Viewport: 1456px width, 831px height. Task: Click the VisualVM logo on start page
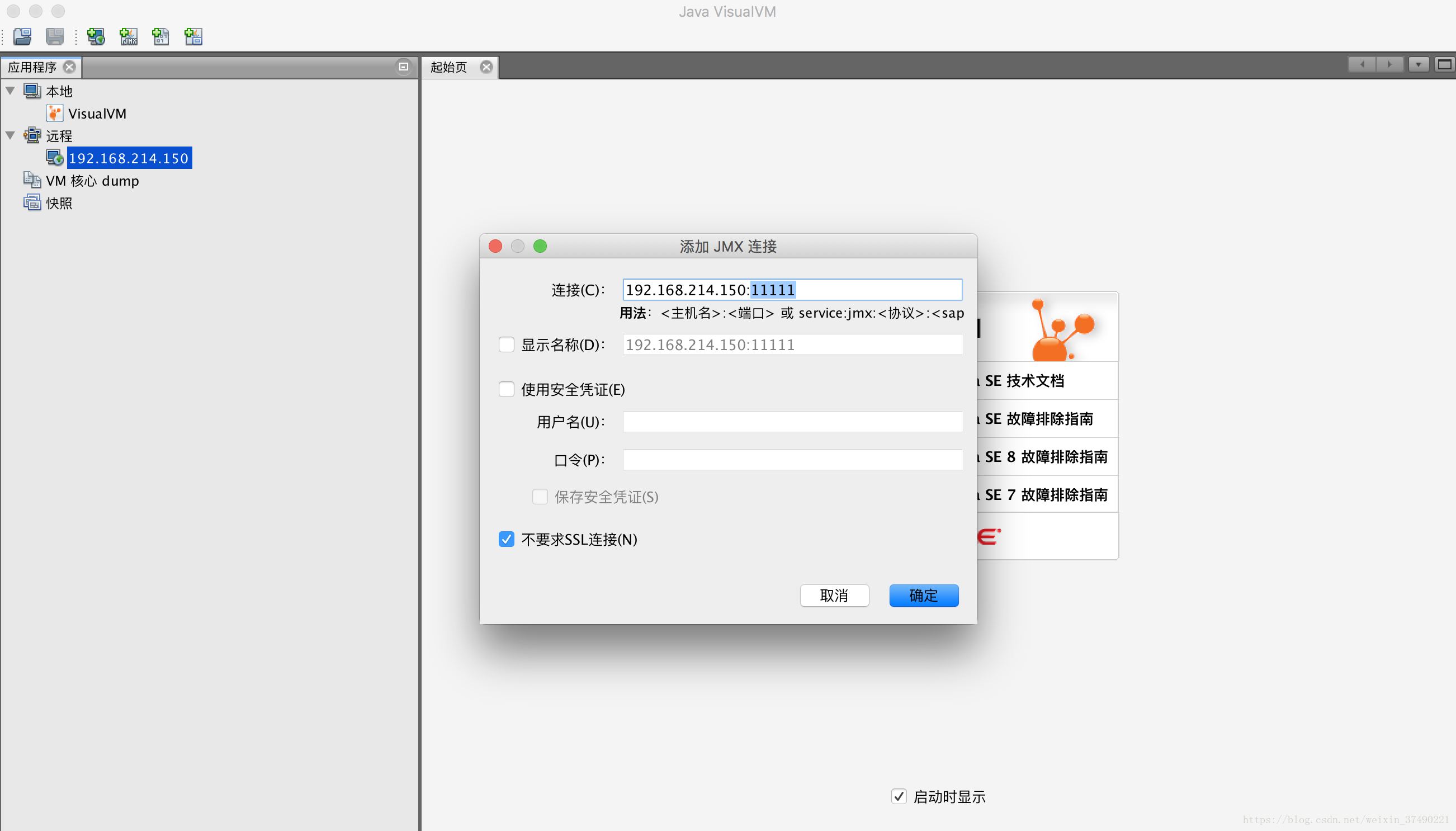click(1062, 330)
